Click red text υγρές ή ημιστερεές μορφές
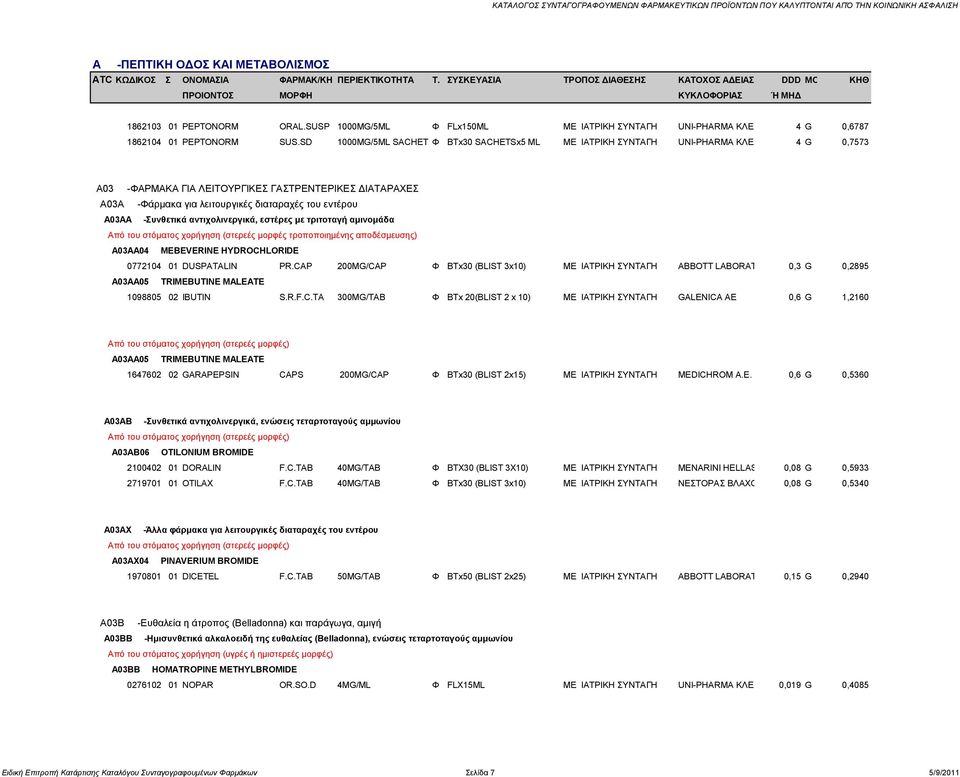 220,654
